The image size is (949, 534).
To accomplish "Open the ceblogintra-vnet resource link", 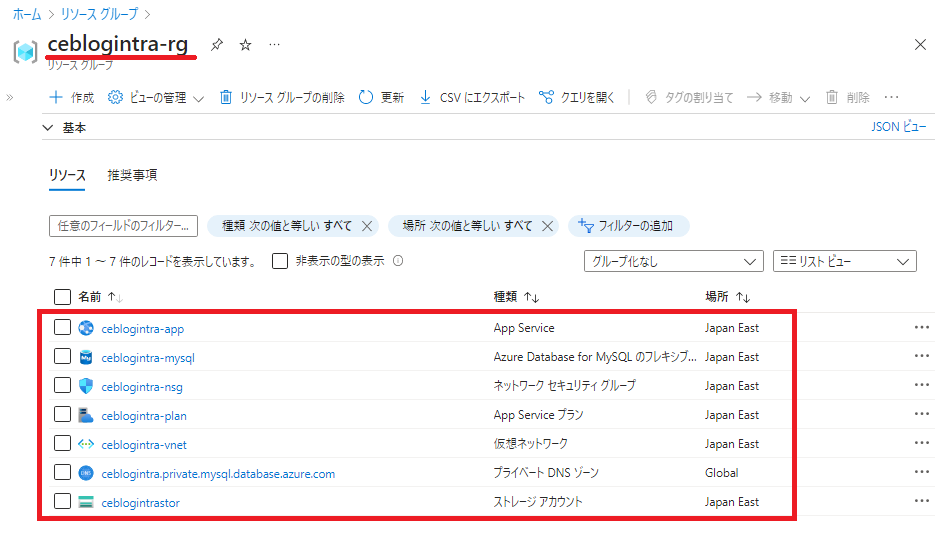I will (144, 445).
